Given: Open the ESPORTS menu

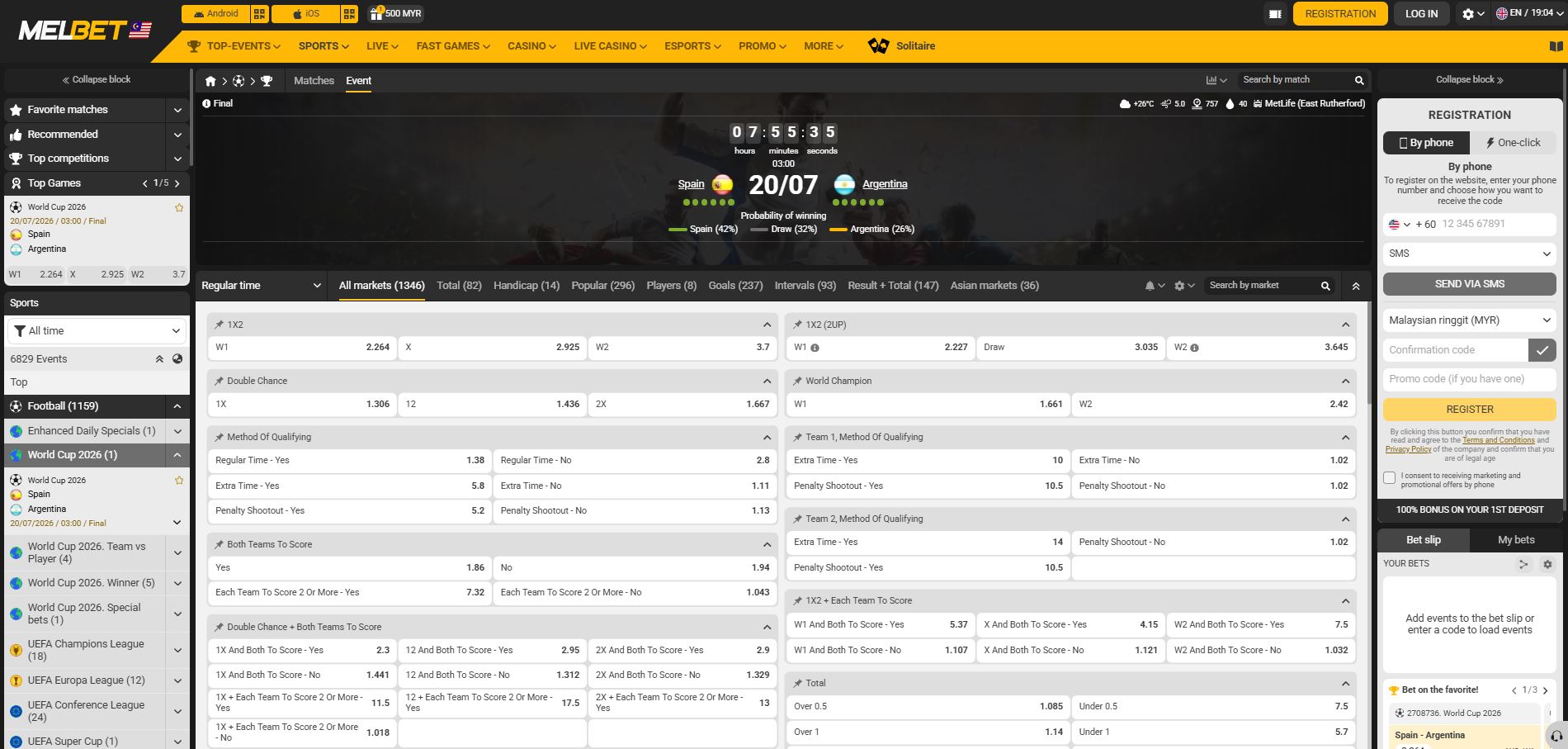Looking at the screenshot, I should (x=692, y=46).
